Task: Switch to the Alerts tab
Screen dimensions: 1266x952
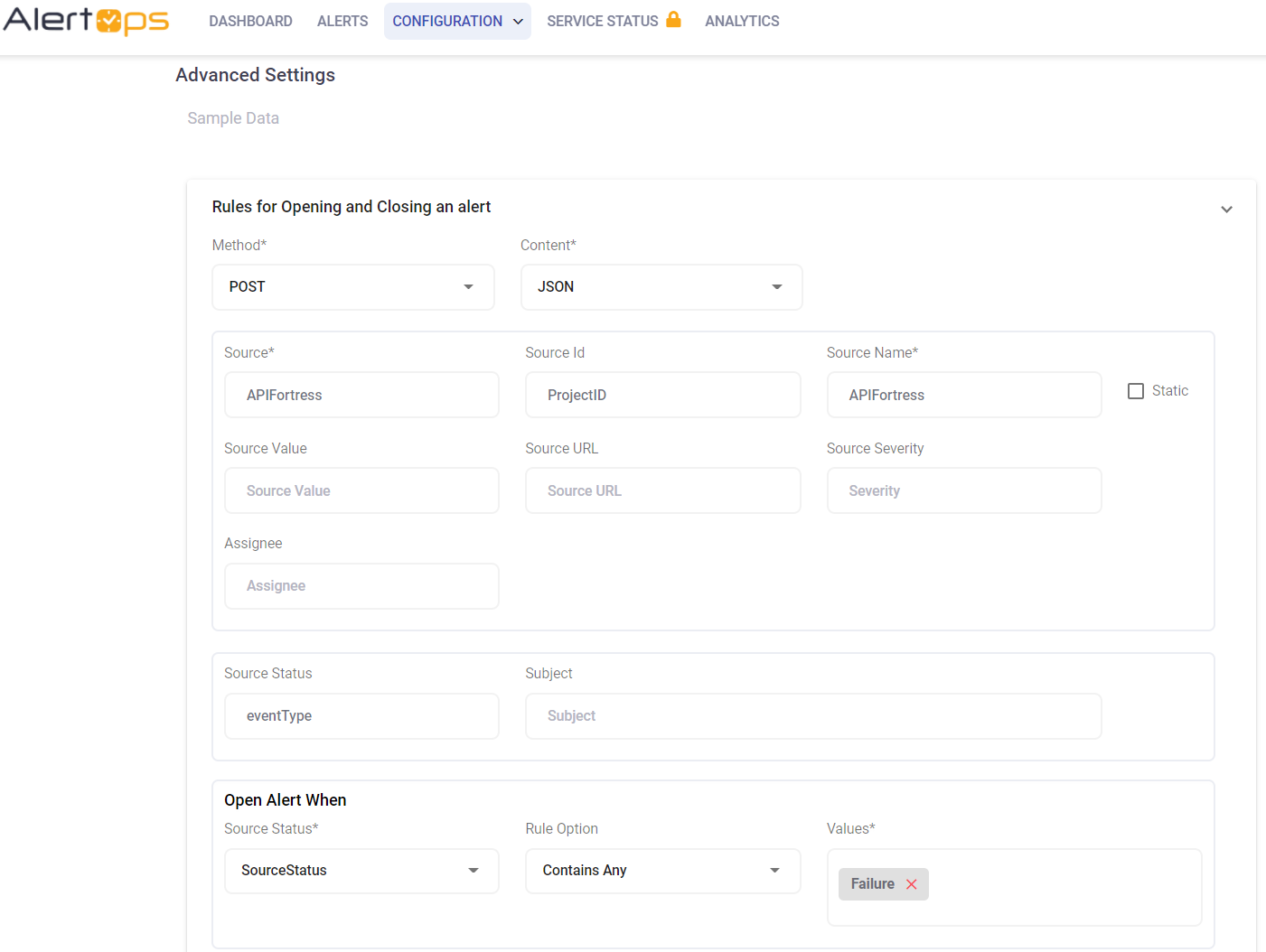Action: coord(342,21)
